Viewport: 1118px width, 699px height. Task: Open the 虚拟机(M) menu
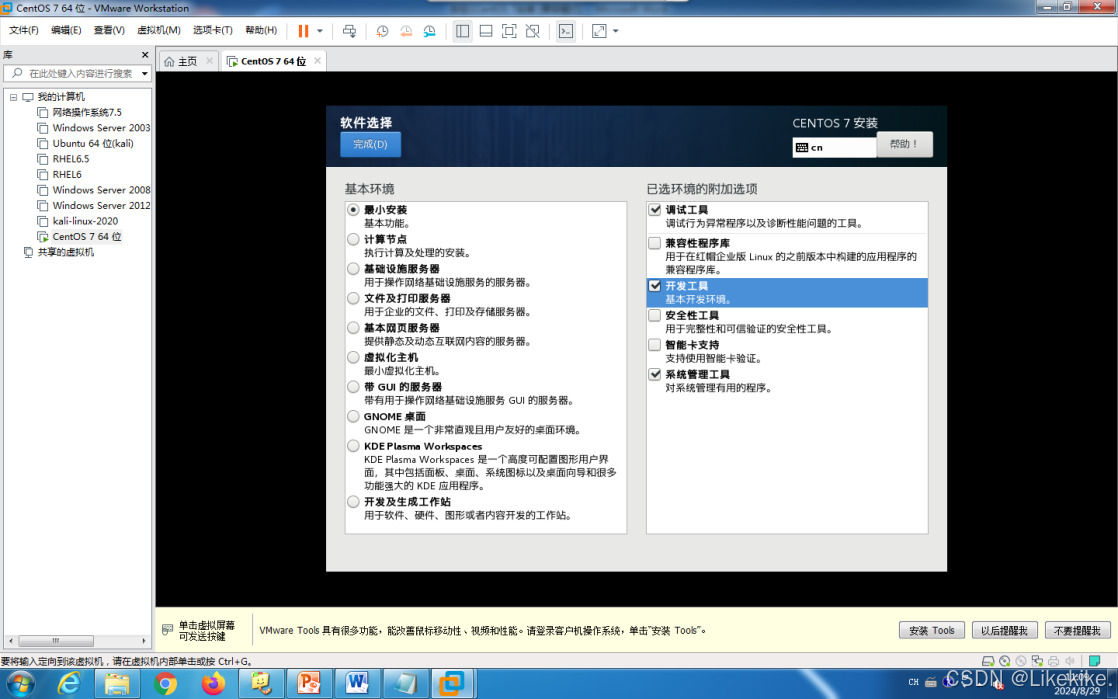158,30
